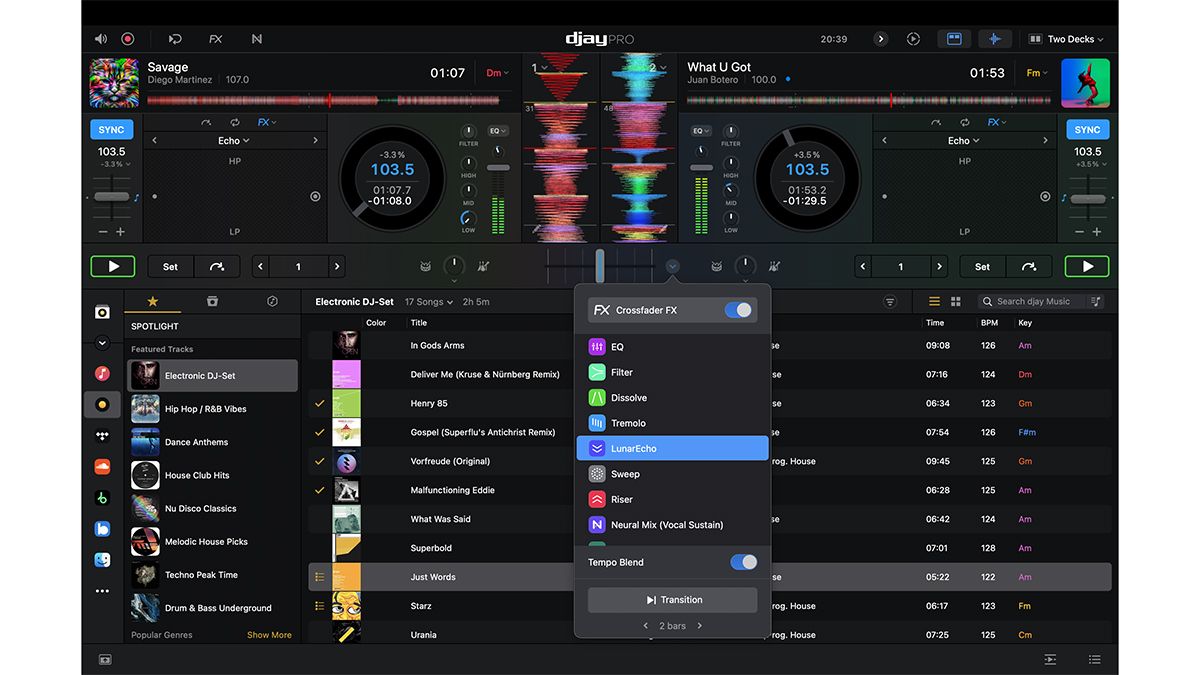The height and width of the screenshot is (675, 1200).
Task: Toggle Crossfader FX on or off
Action: (738, 310)
